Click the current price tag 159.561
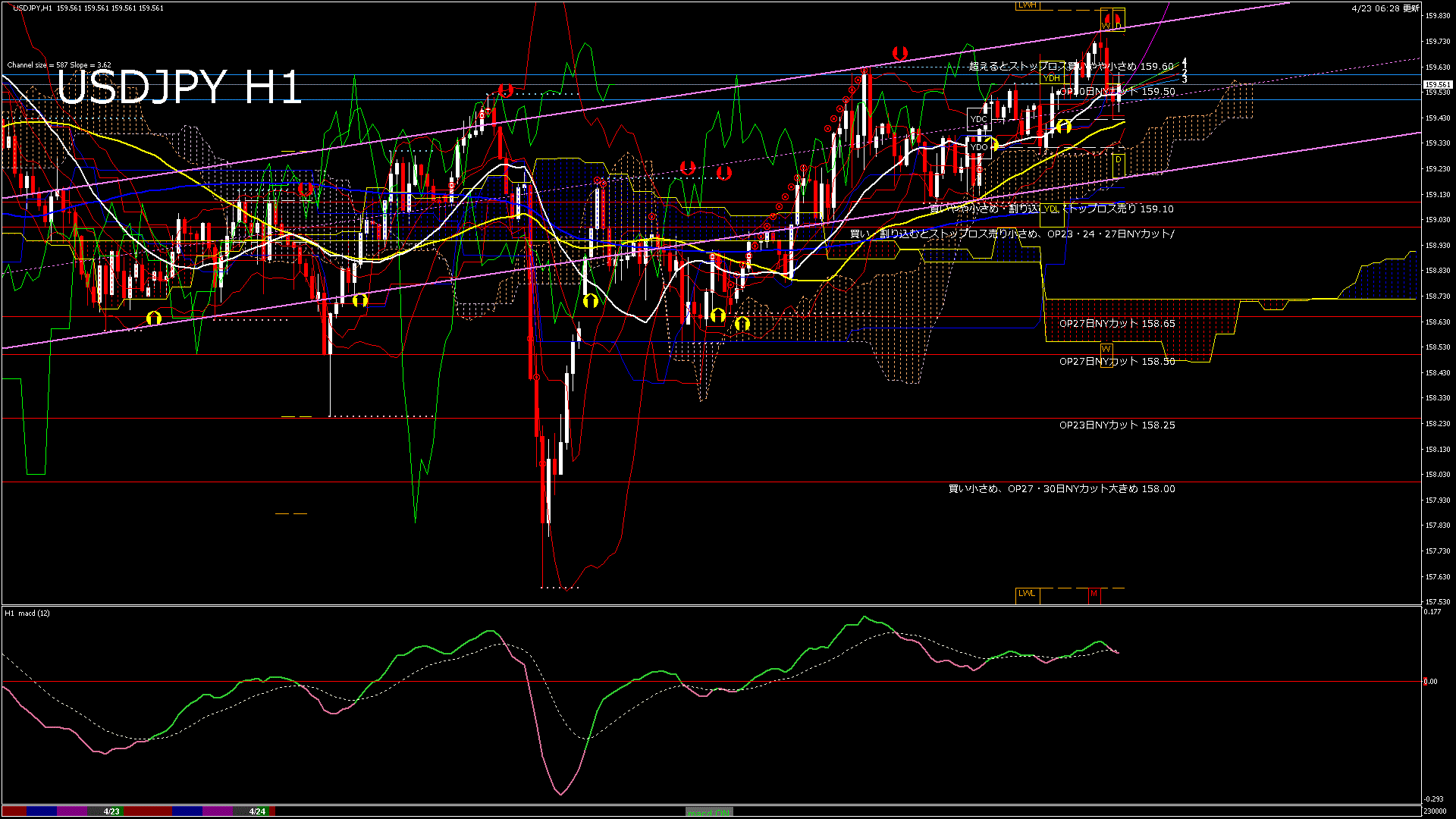Image resolution: width=1456 pixels, height=819 pixels. click(x=1437, y=85)
